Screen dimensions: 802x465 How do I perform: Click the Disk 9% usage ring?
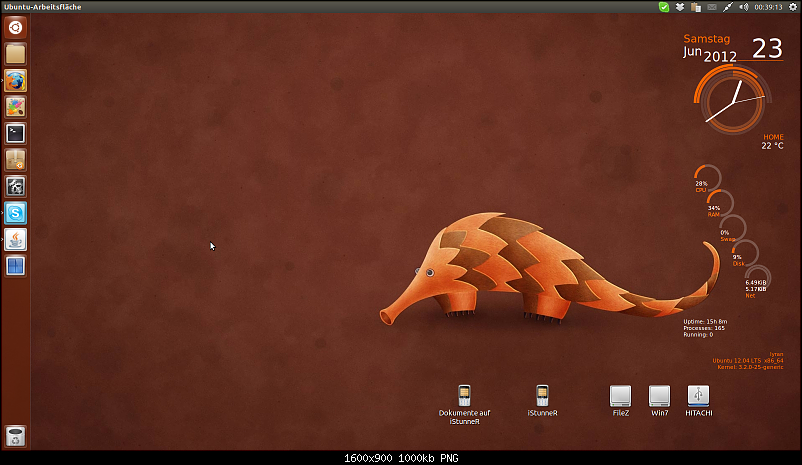(x=745, y=253)
